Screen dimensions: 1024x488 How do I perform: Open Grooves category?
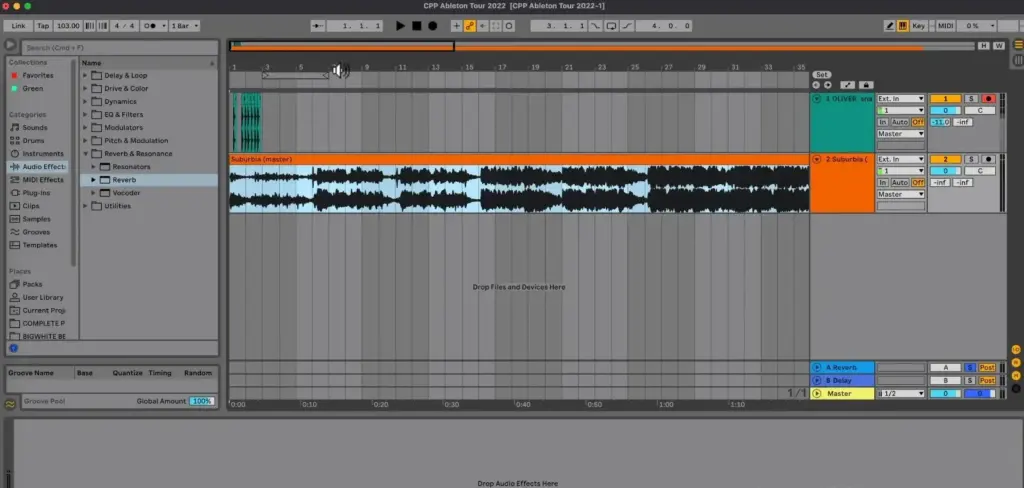tap(36, 232)
